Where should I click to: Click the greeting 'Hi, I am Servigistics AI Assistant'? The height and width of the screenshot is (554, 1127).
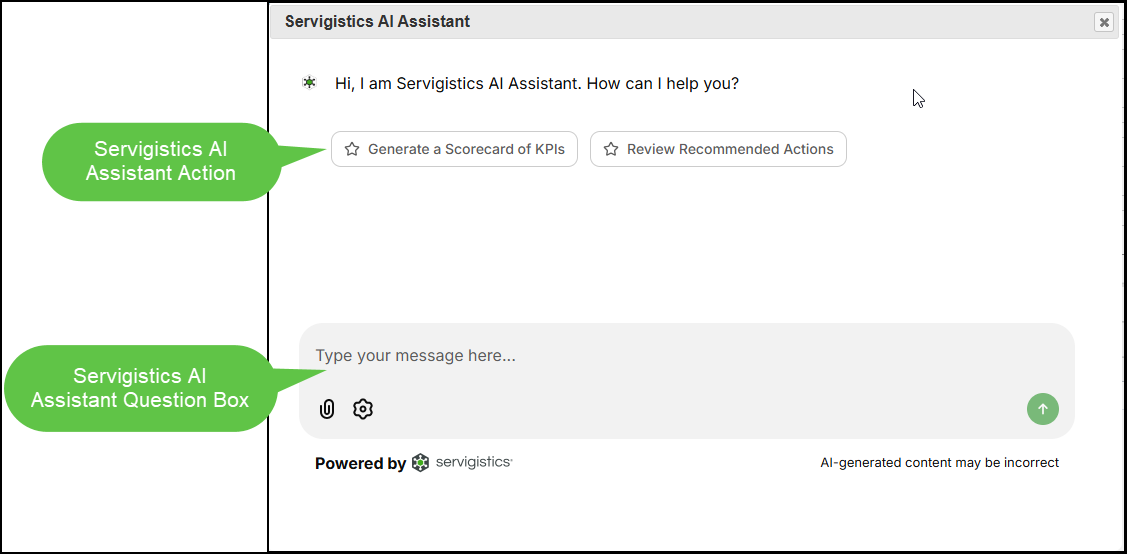coord(537,83)
